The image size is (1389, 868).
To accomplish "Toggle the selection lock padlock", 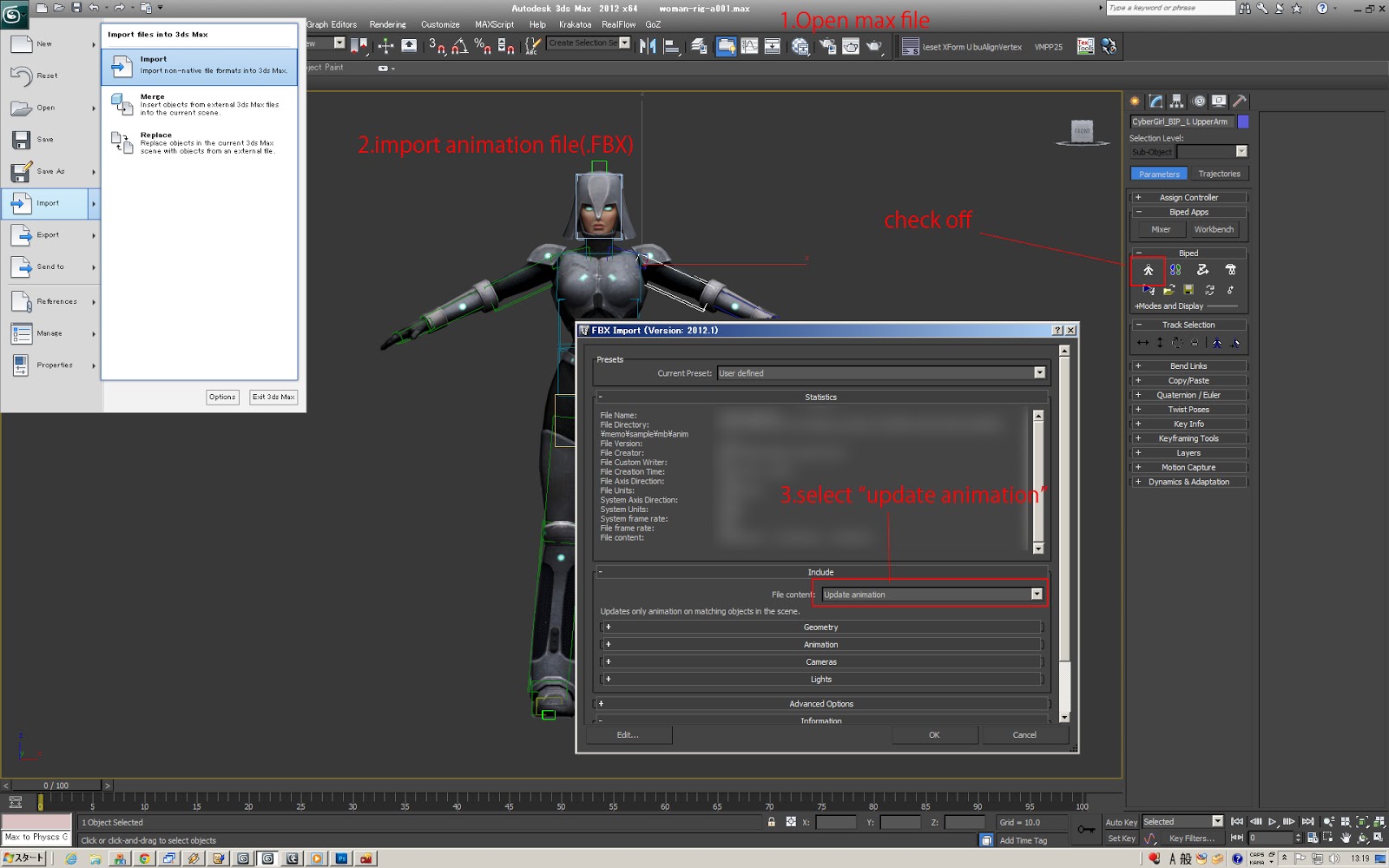I will click(770, 821).
